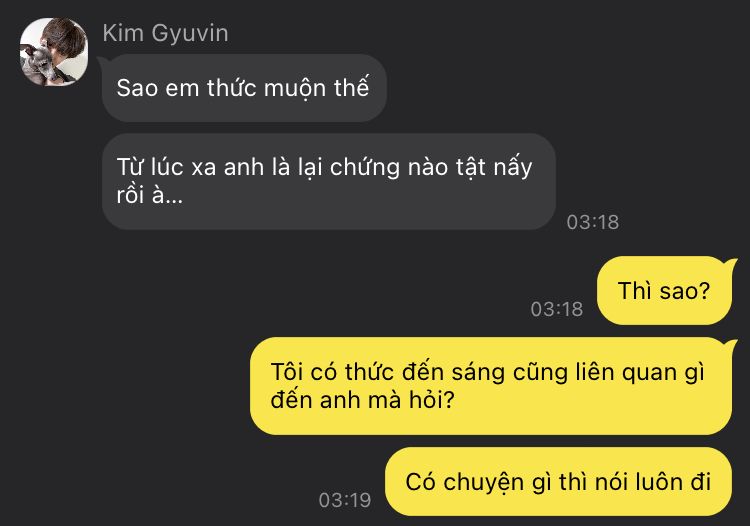Click the 03:19 timestamp
Screen dimensions: 750x526
pyautogui.click(x=345, y=500)
